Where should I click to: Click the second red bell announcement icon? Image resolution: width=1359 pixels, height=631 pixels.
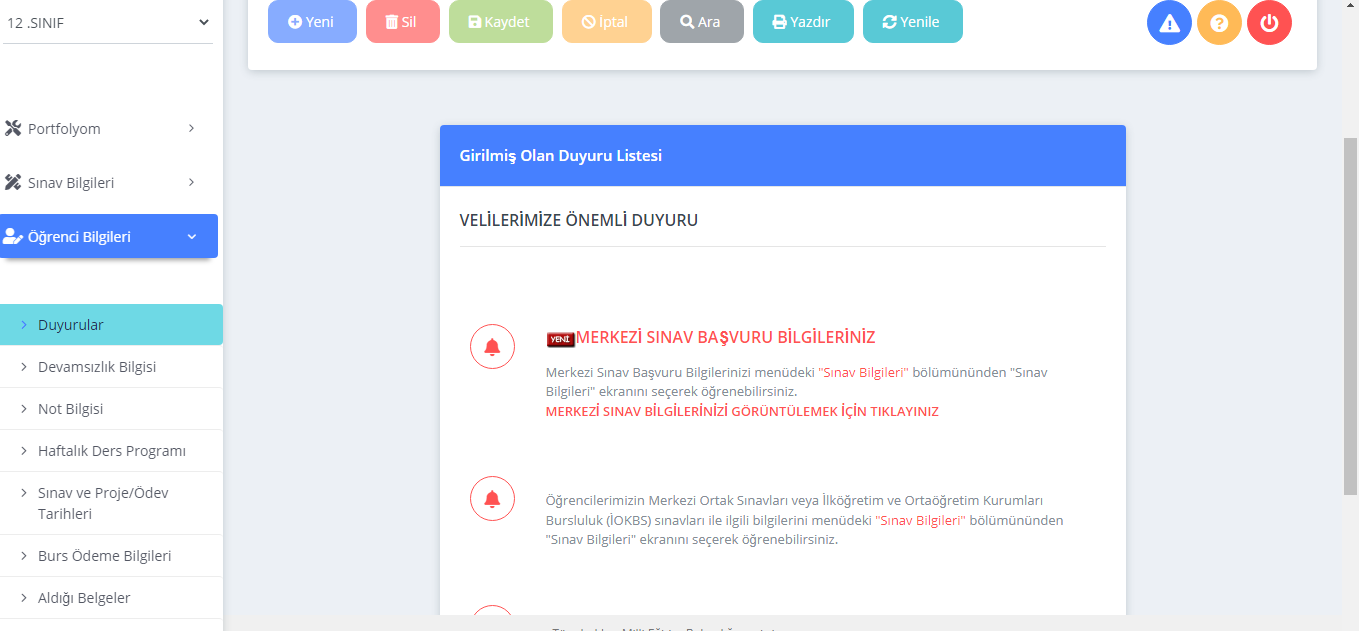click(x=492, y=499)
